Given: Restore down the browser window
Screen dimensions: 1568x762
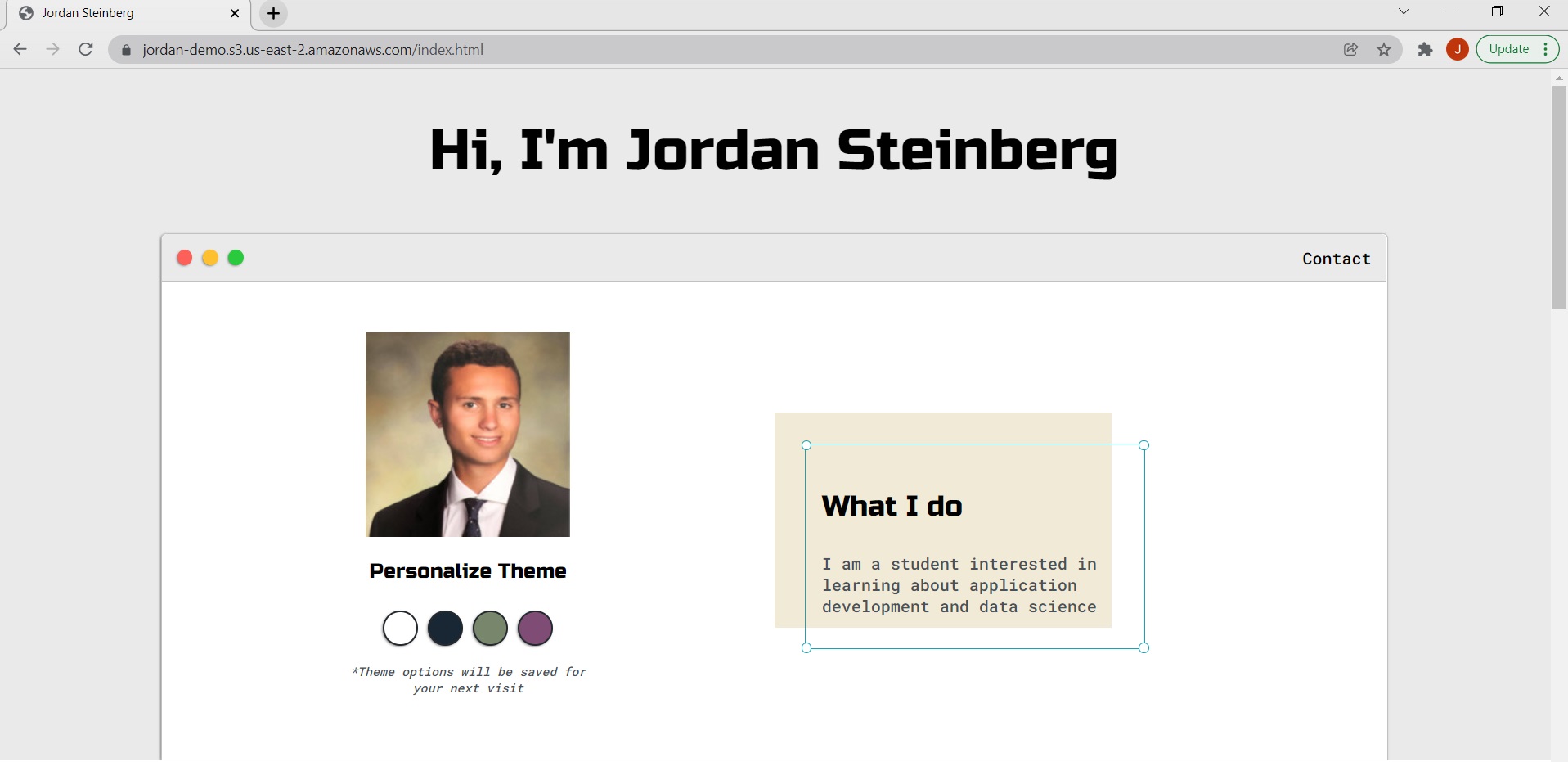Looking at the screenshot, I should 1498,11.
